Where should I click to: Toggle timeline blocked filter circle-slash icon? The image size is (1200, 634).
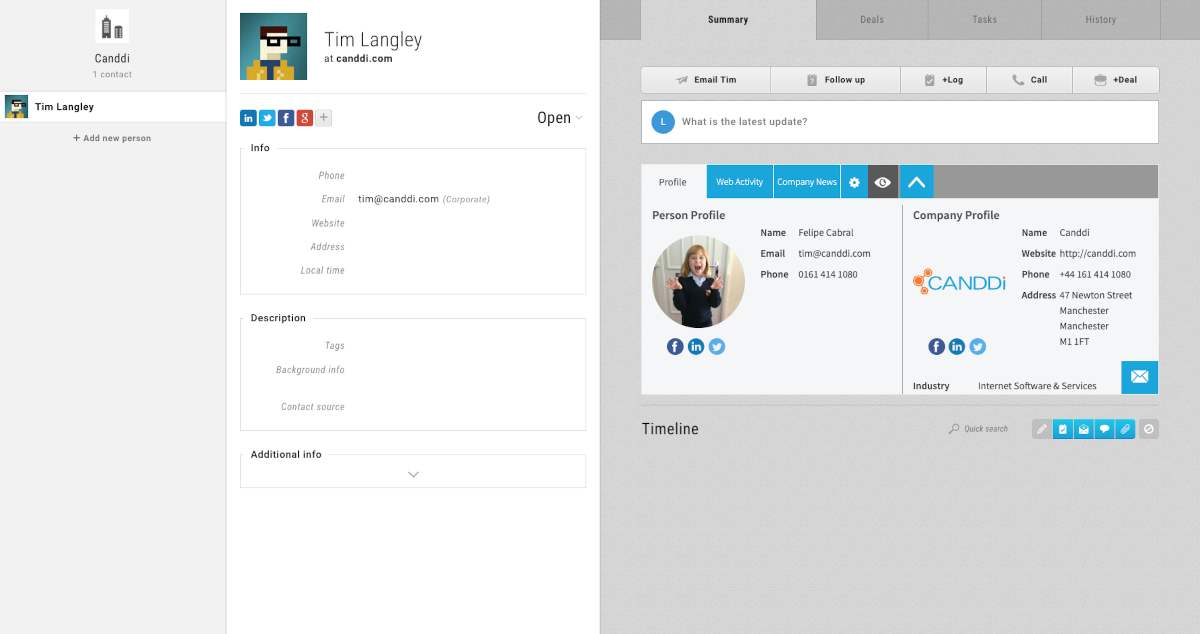tap(1149, 429)
